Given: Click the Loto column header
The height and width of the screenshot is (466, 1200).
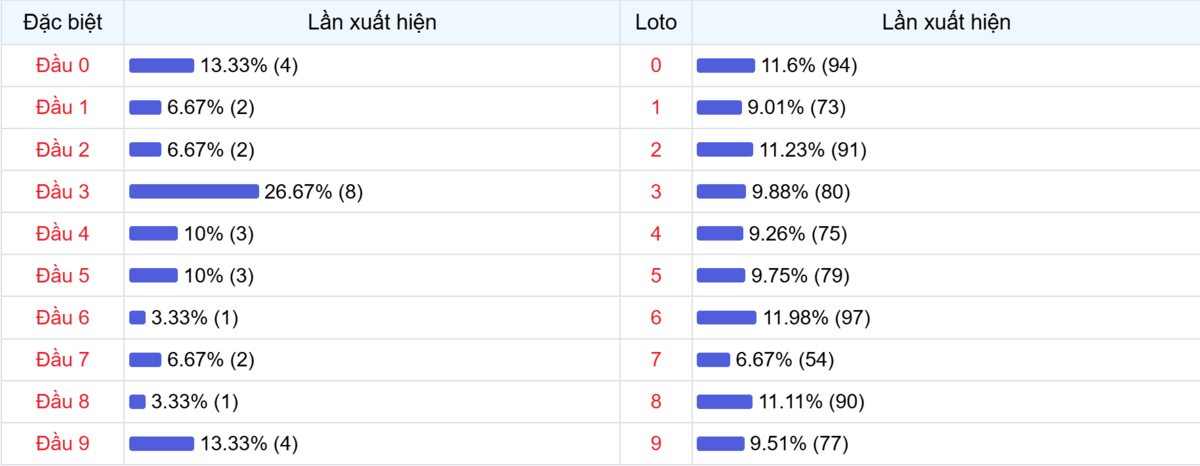Looking at the screenshot, I should pyautogui.click(x=656, y=22).
